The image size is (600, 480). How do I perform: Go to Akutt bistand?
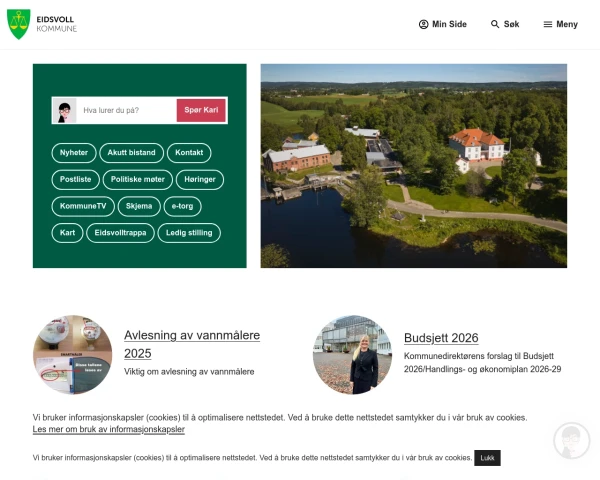tap(132, 153)
